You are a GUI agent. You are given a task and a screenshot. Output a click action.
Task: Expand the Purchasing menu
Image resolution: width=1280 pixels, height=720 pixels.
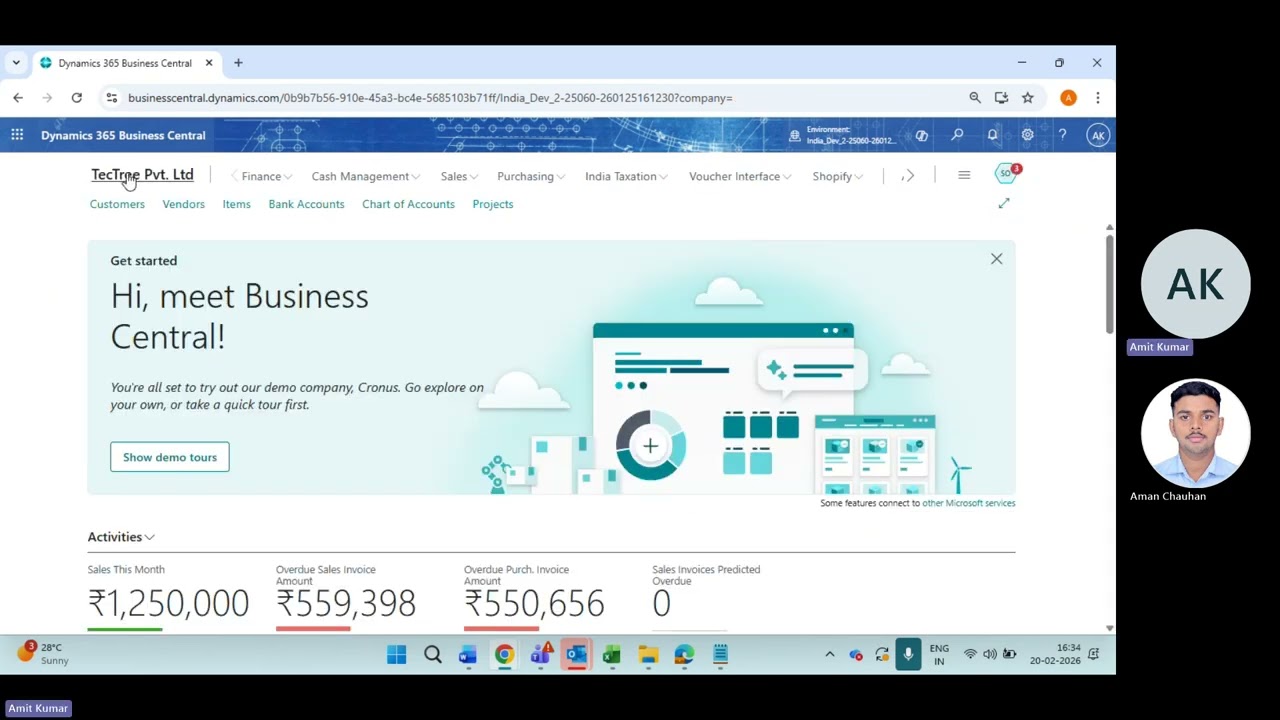pyautogui.click(x=531, y=176)
